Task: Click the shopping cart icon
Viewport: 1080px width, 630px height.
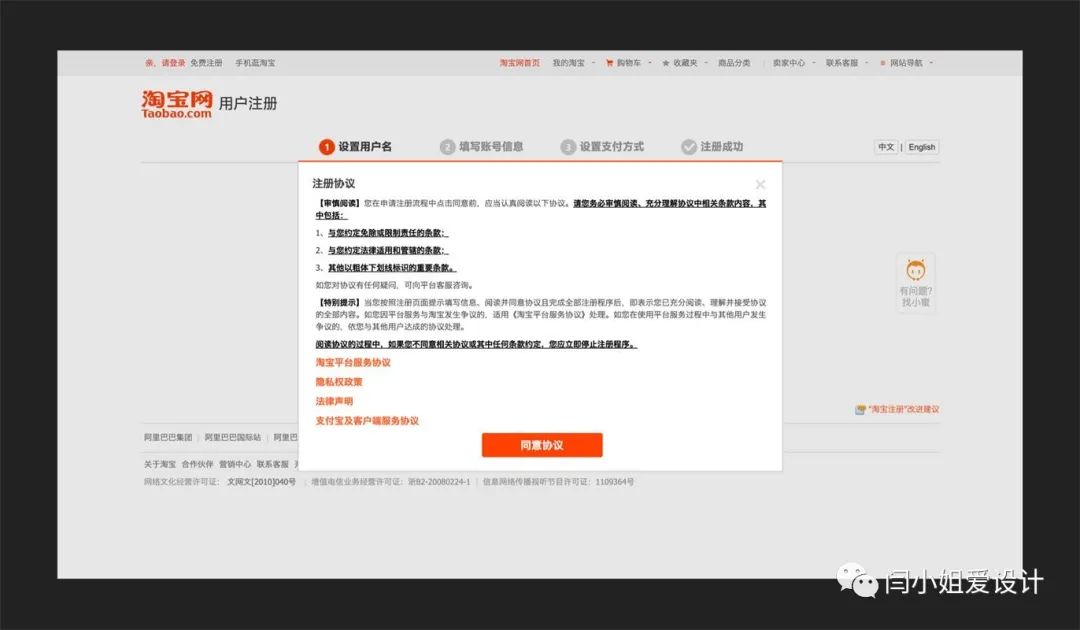Action: click(610, 63)
